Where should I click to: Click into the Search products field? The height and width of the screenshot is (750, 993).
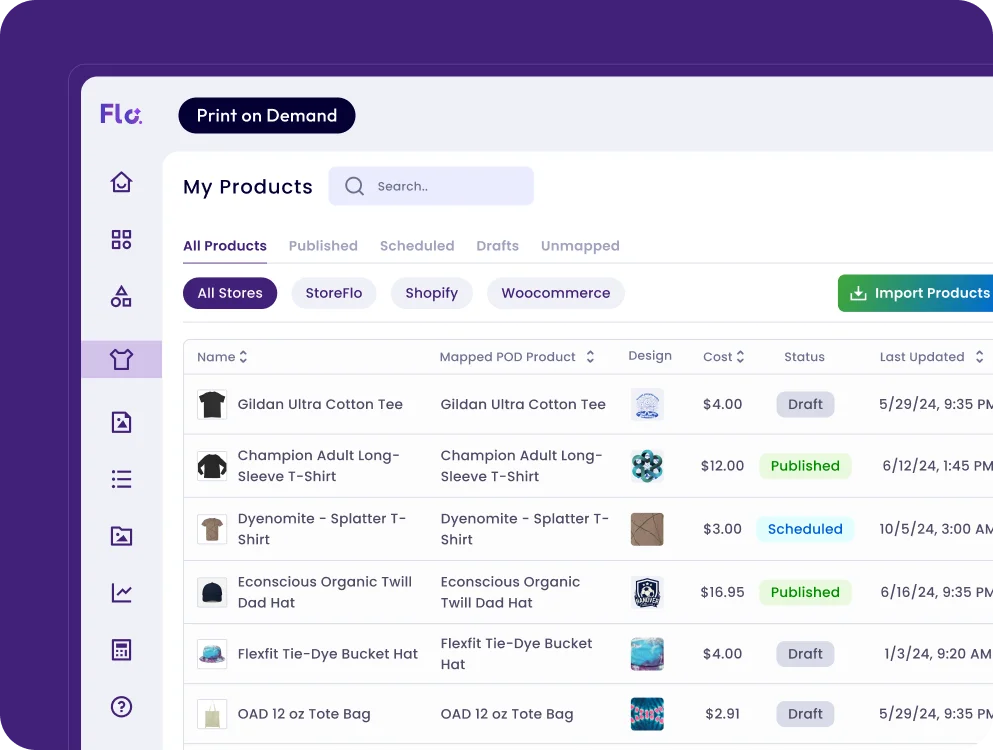431,186
